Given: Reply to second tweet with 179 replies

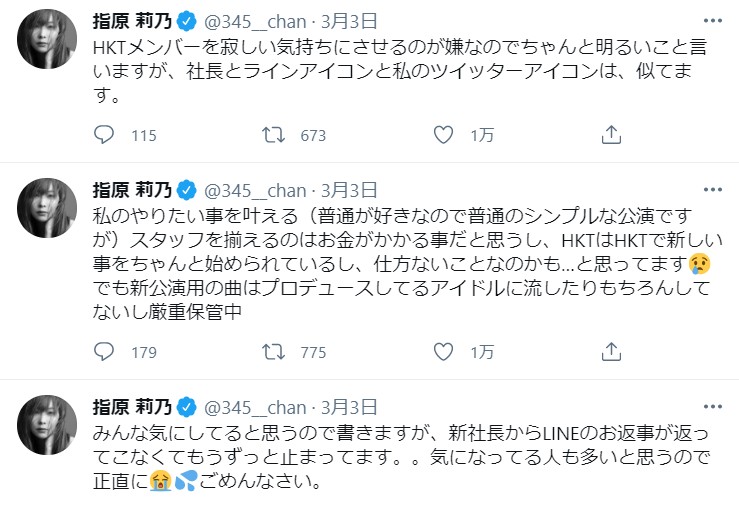Looking at the screenshot, I should (105, 352).
